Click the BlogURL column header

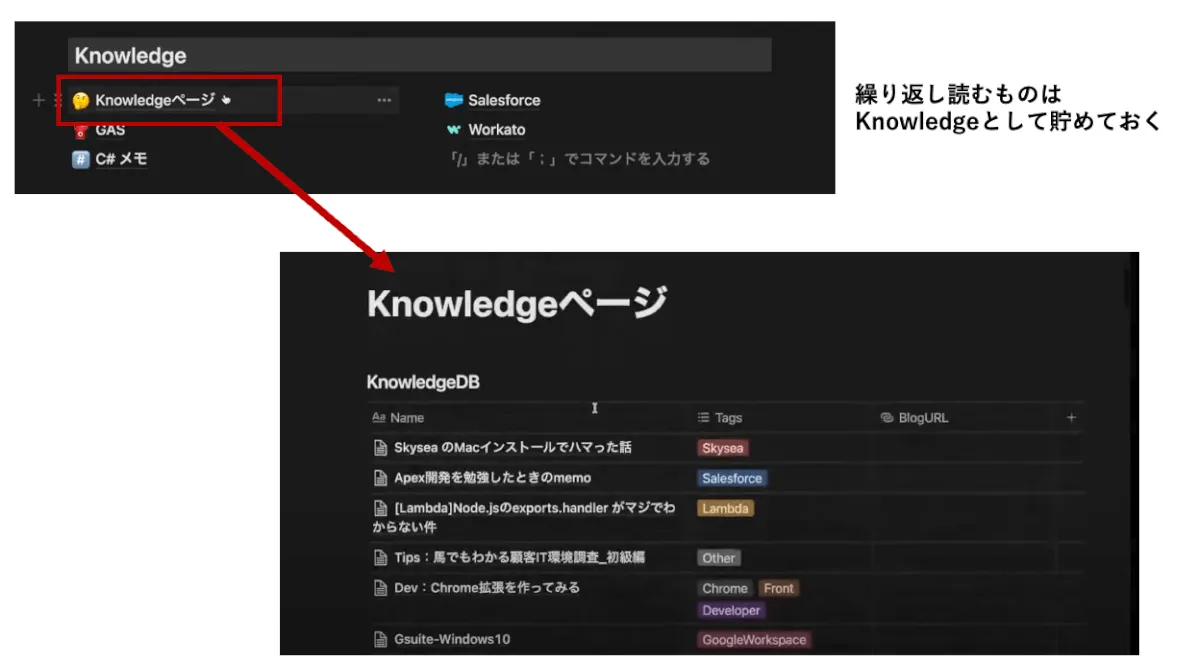(x=914, y=418)
